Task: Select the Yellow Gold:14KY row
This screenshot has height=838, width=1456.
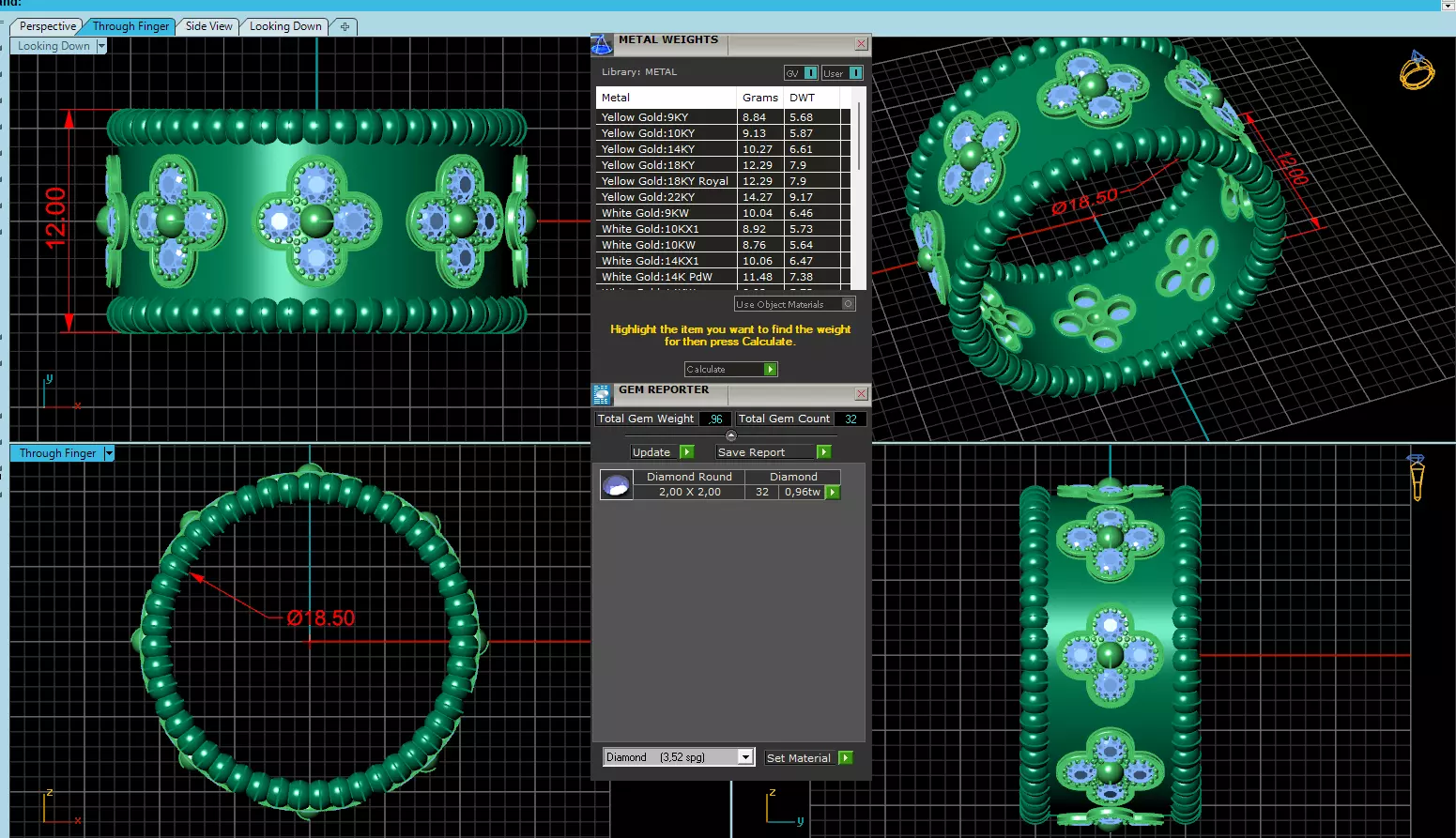Action: pos(723,149)
